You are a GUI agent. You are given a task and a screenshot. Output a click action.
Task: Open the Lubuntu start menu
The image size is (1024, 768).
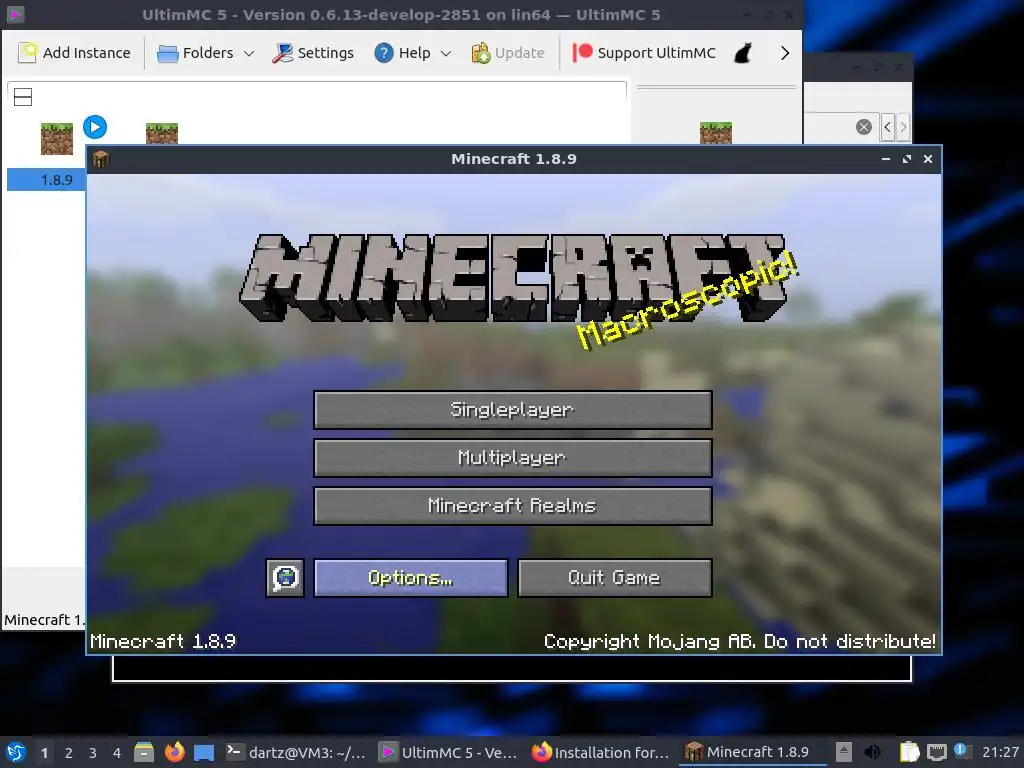(16, 752)
